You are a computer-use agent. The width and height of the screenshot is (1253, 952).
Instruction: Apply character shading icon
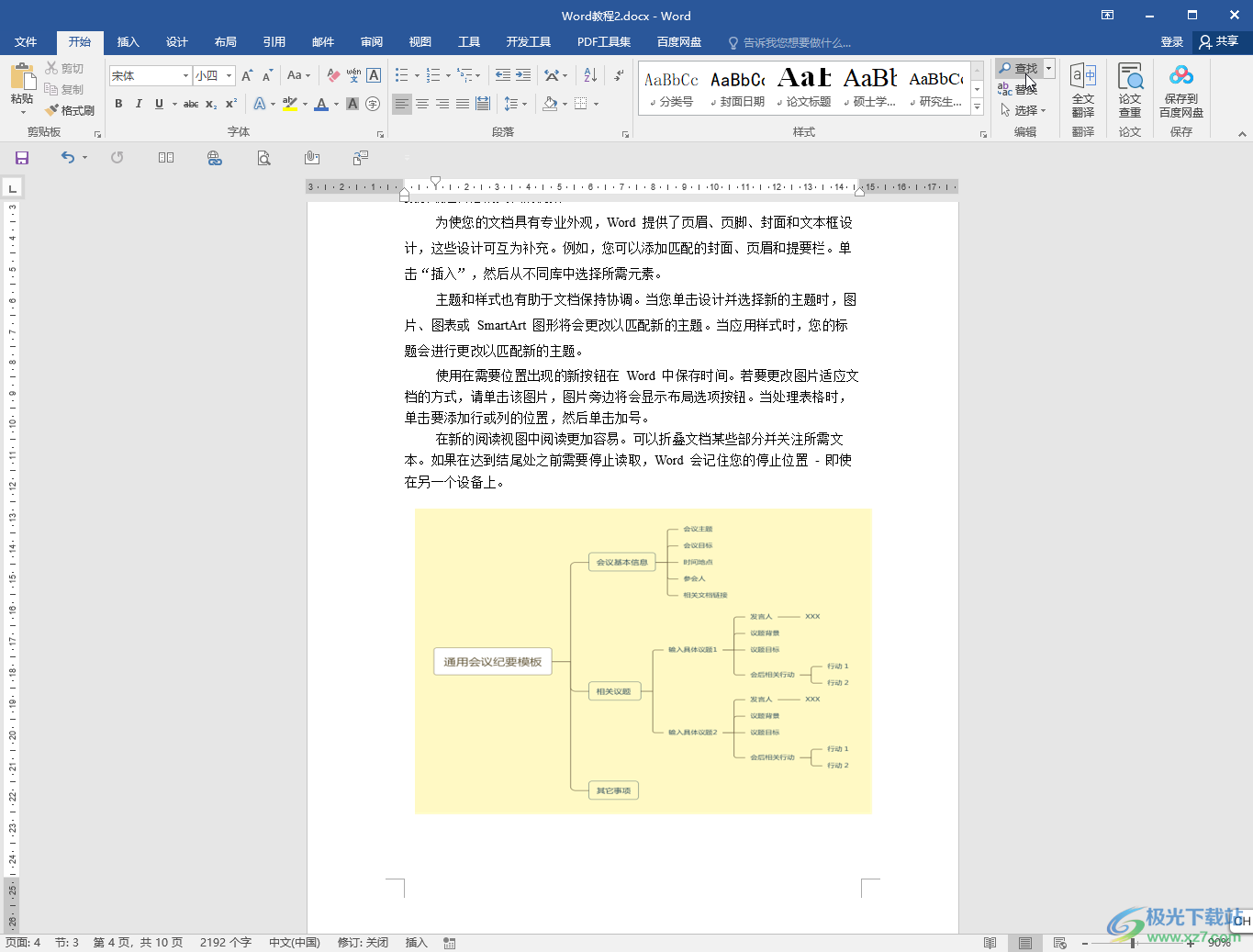(352, 104)
